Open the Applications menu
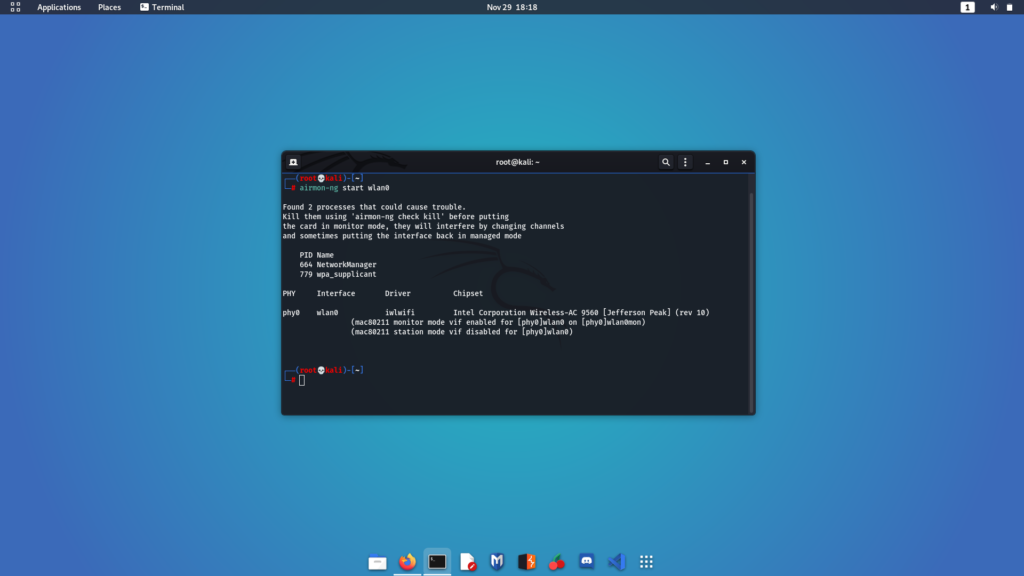The image size is (1024, 576). coord(59,7)
